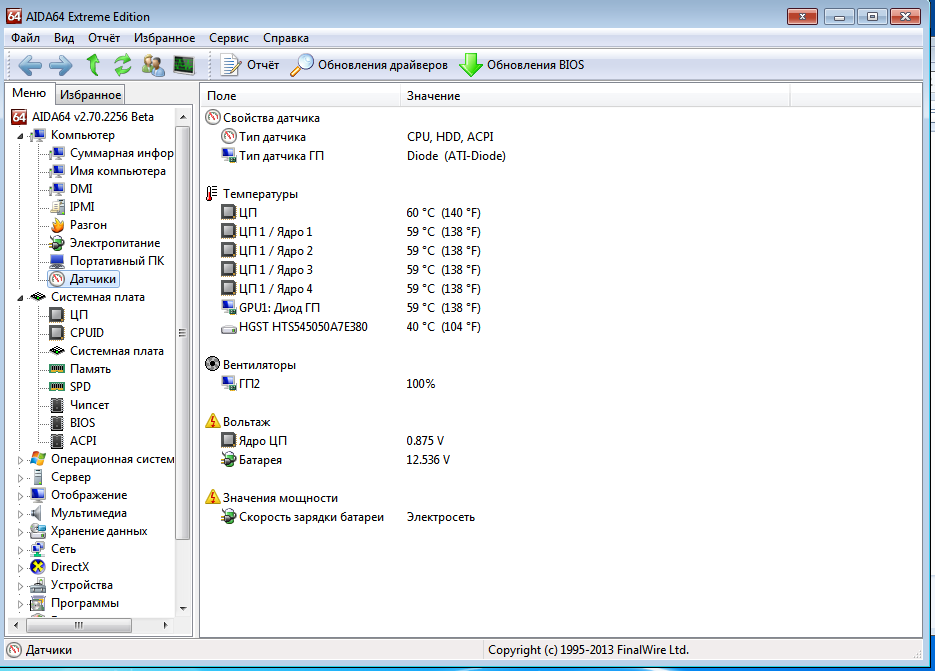Image resolution: width=935 pixels, height=671 pixels.
Task: Click the Чипсет chip icon
Action: point(57,405)
